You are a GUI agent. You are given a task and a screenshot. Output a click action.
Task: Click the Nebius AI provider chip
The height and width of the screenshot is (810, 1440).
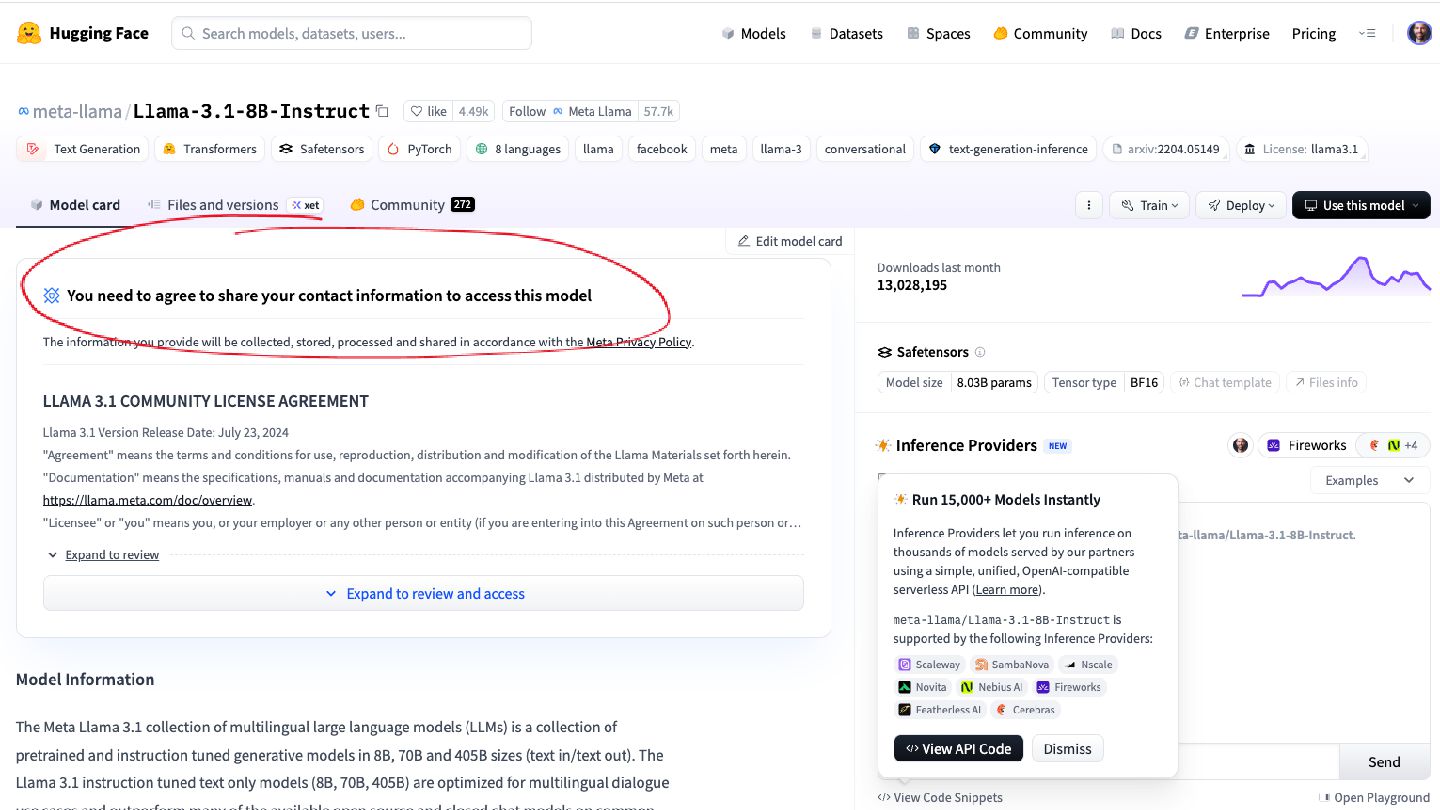click(x=991, y=687)
